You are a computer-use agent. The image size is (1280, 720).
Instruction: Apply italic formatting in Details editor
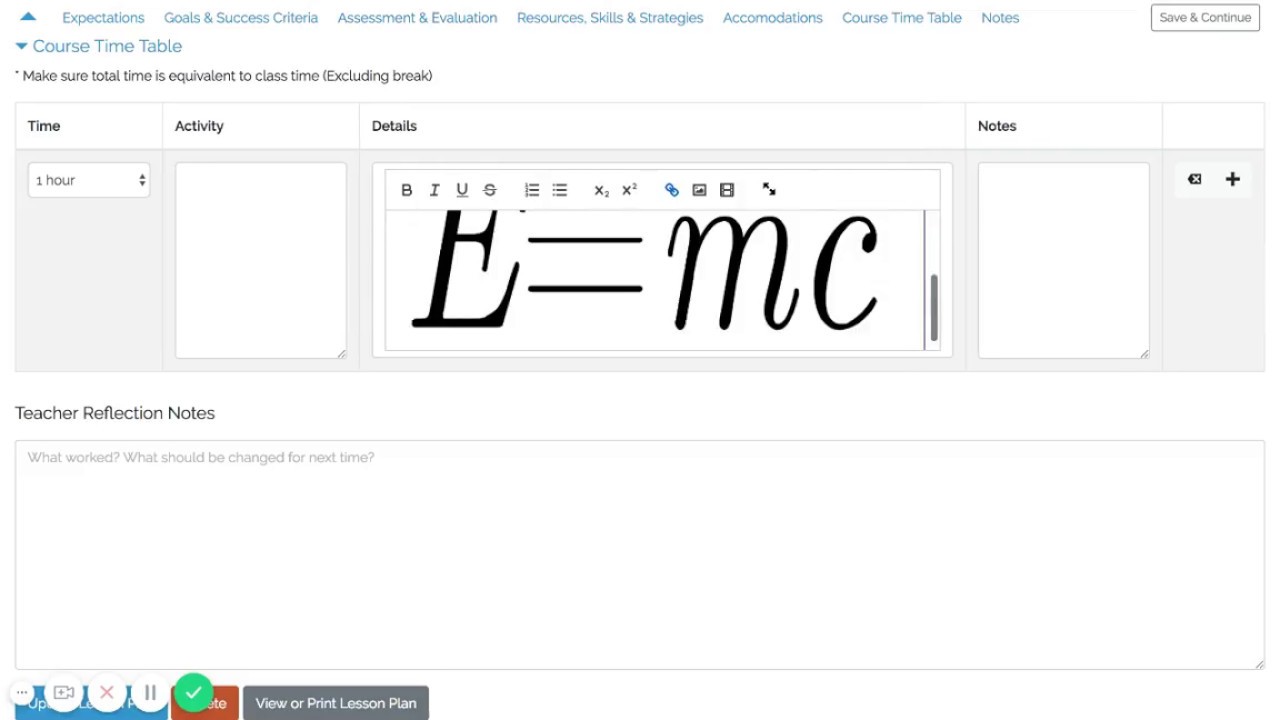(x=434, y=190)
